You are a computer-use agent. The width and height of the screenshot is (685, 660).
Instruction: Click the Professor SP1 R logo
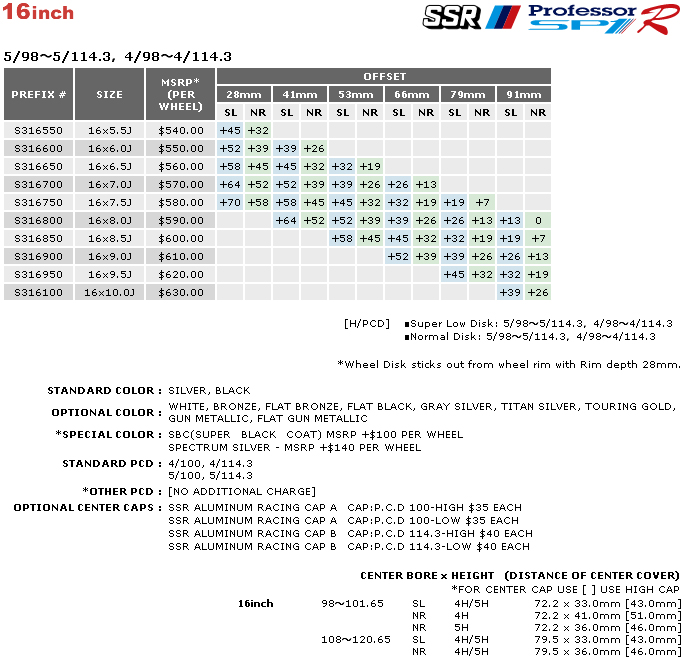click(x=604, y=19)
